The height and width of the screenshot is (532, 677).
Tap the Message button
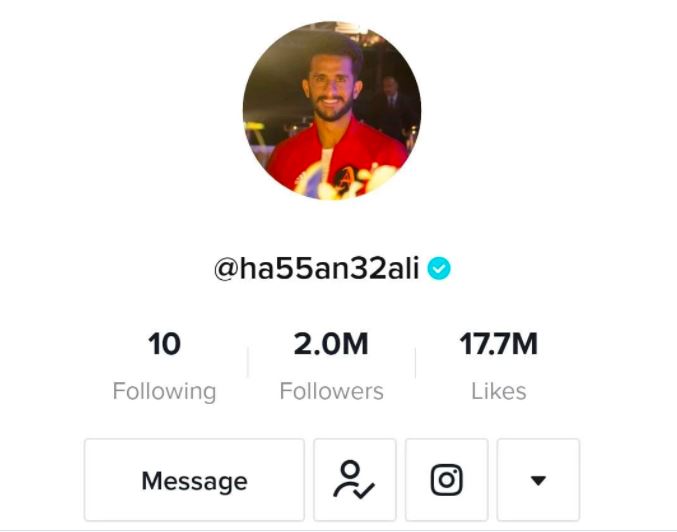point(194,480)
